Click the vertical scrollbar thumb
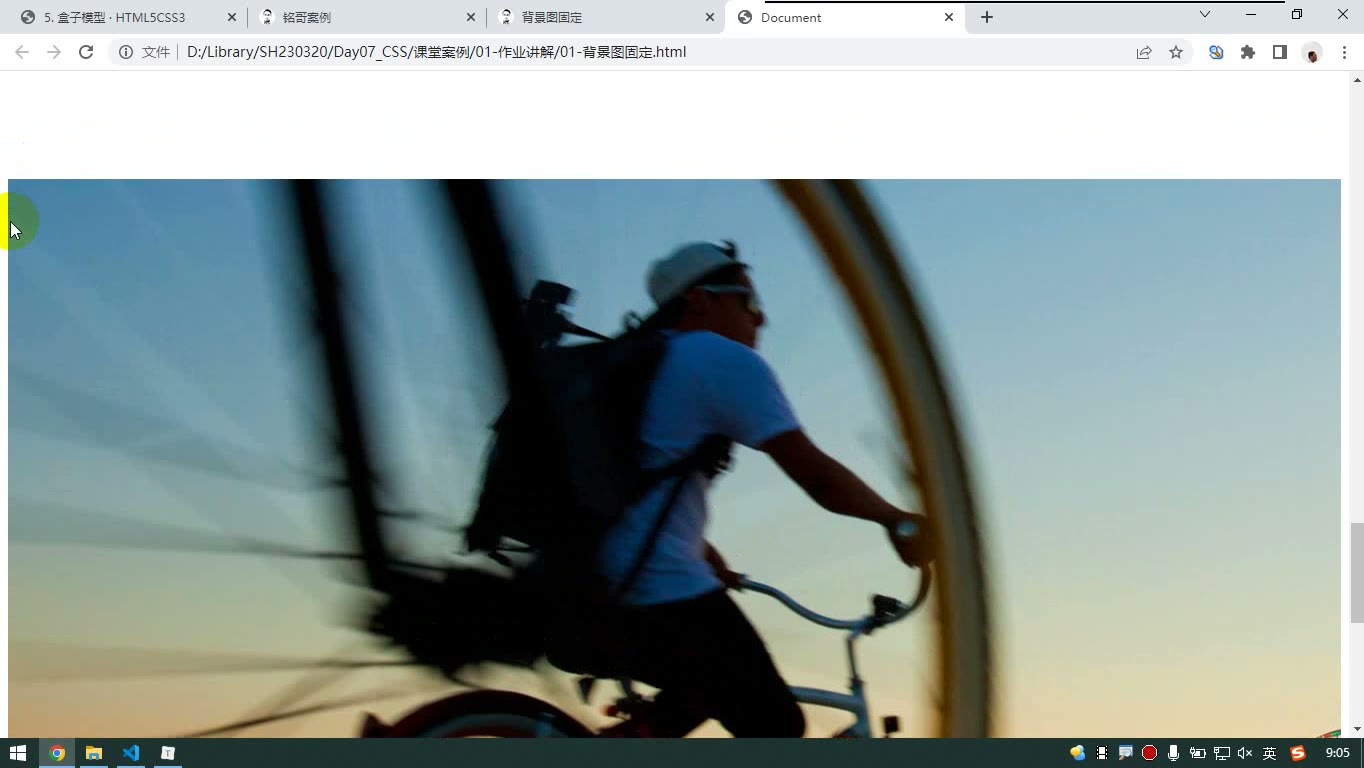 1357,572
